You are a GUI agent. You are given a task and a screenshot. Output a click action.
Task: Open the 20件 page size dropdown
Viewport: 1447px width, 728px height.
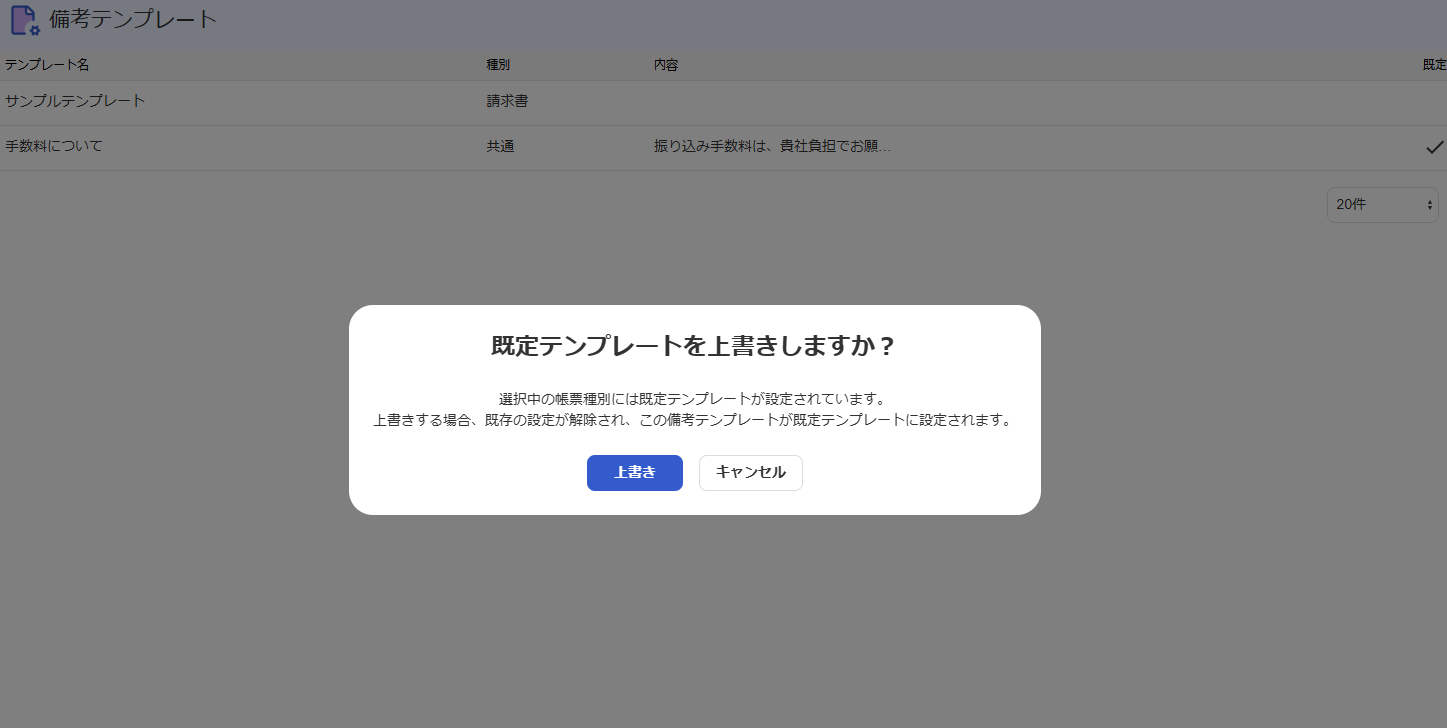point(1382,204)
